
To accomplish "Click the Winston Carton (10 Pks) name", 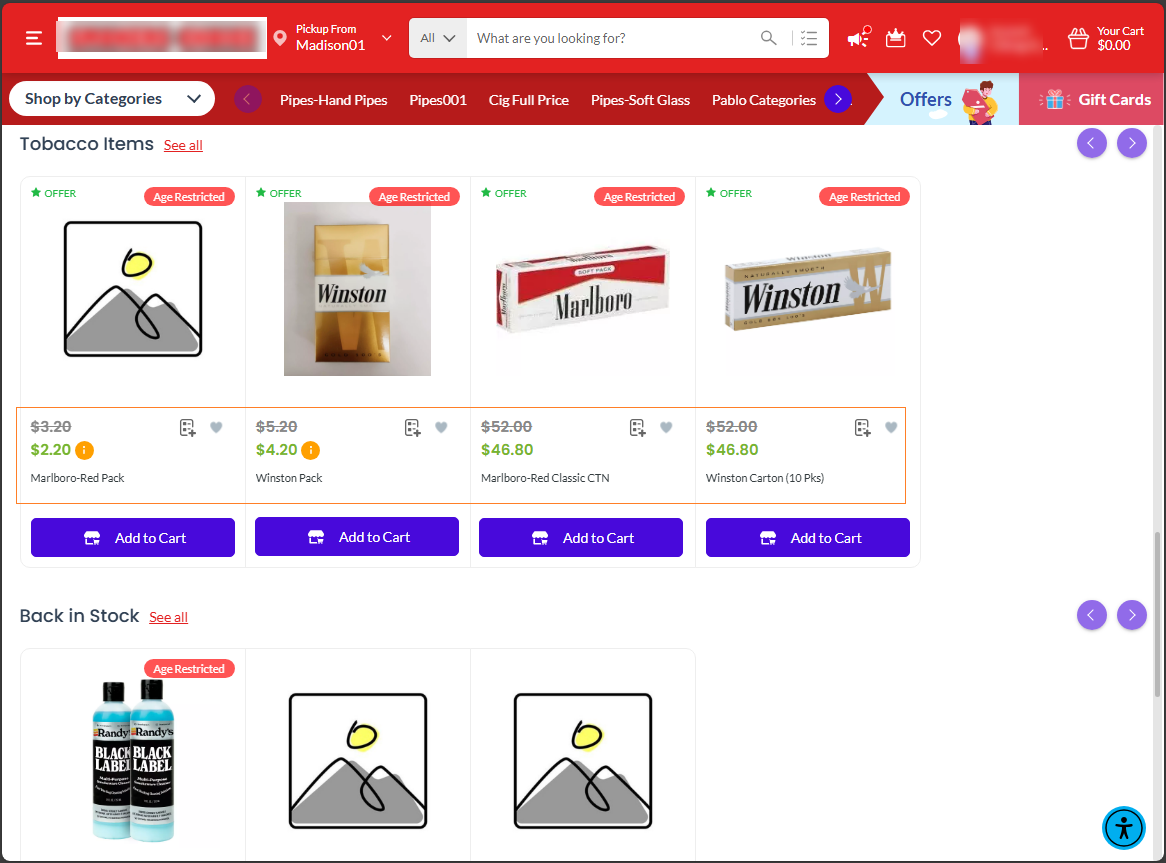I will click(x=764, y=478).
